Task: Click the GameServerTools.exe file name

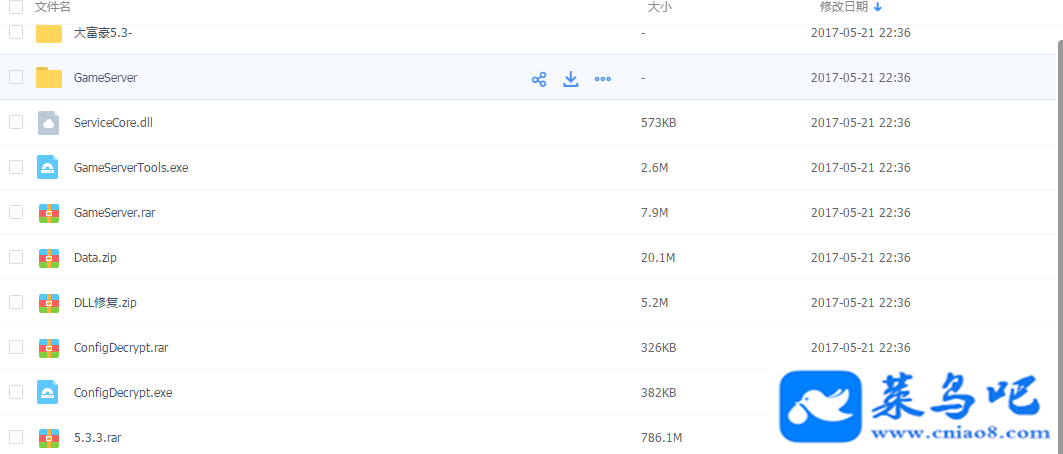Action: [x=131, y=167]
